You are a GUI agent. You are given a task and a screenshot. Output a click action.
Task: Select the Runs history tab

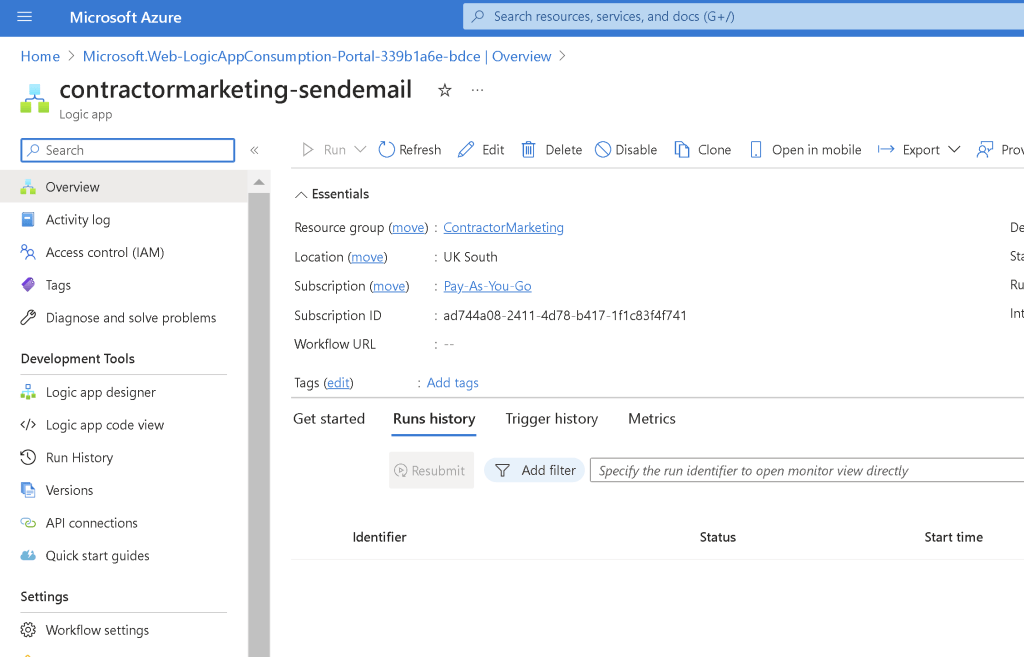[x=434, y=419]
